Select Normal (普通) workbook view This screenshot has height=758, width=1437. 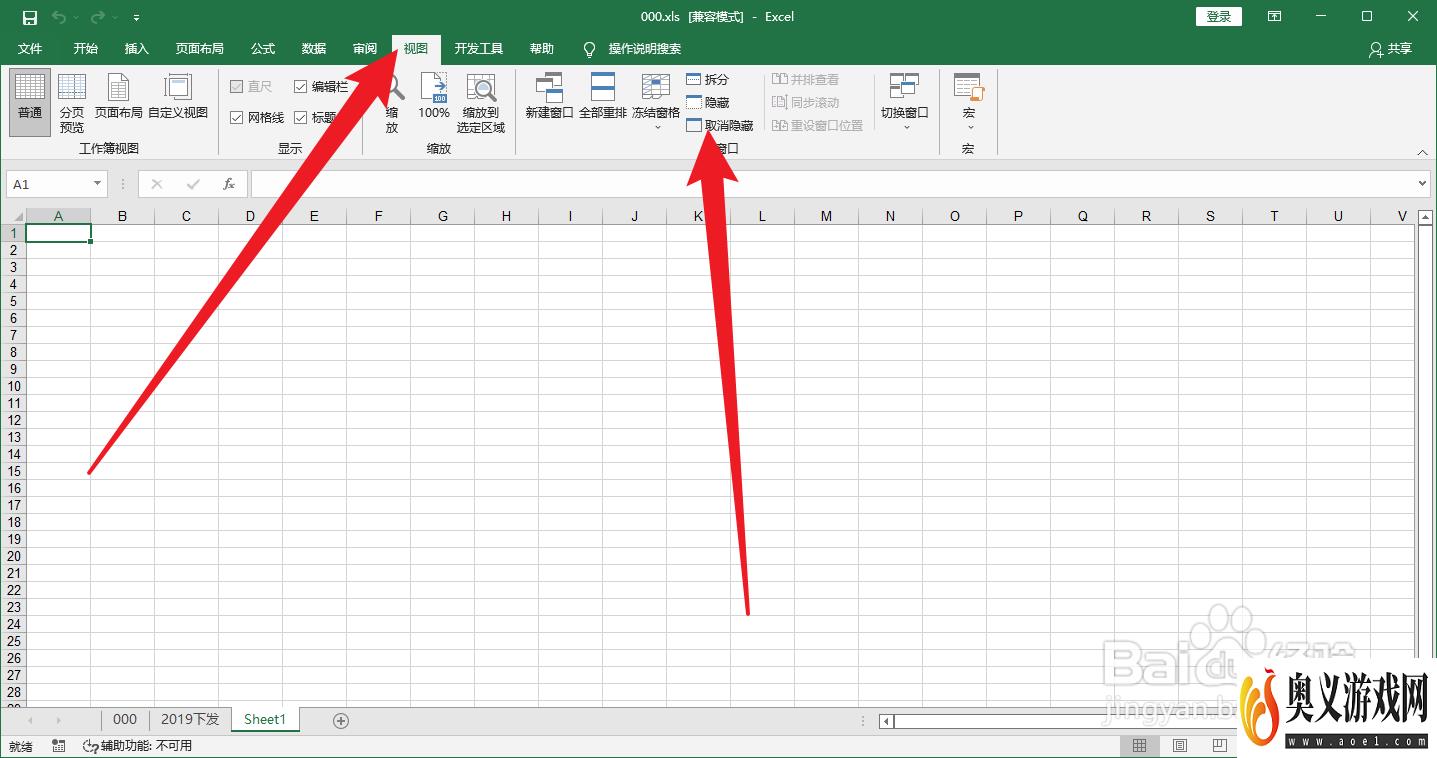coord(30,102)
